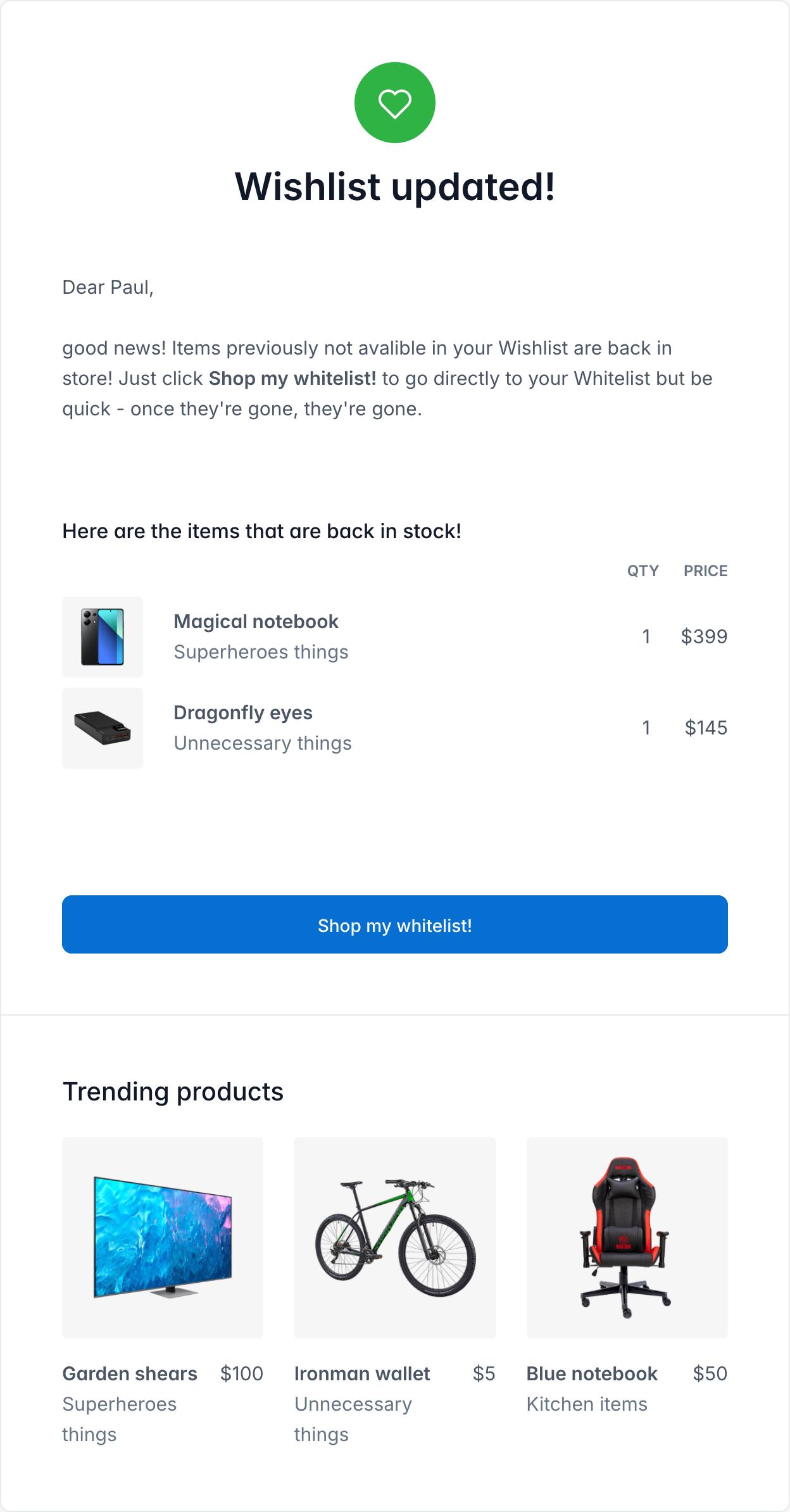Click the Shop my whitelist! button
The height and width of the screenshot is (1512, 790).
pyautogui.click(x=394, y=924)
